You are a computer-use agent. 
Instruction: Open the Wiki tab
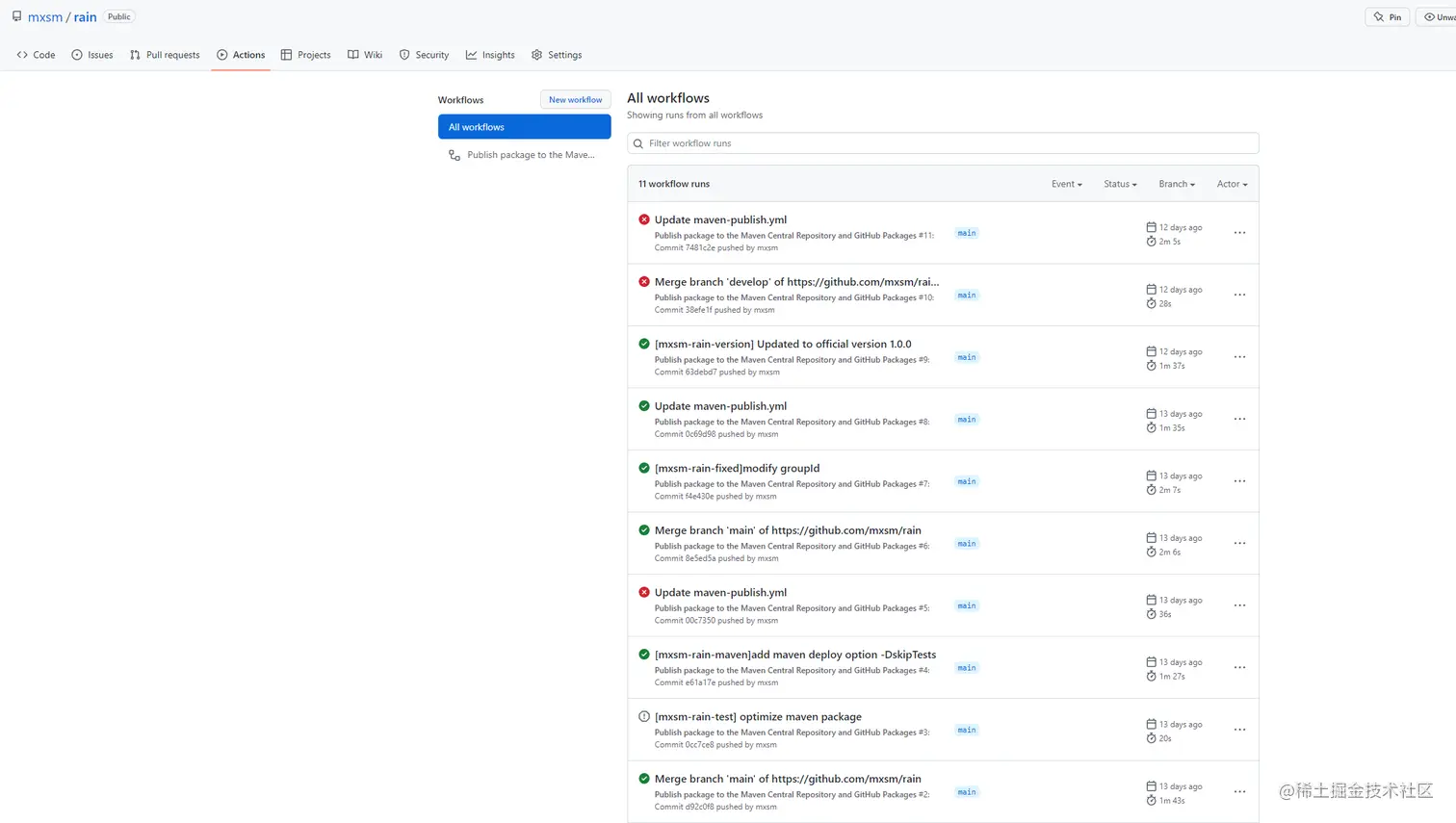click(x=365, y=55)
